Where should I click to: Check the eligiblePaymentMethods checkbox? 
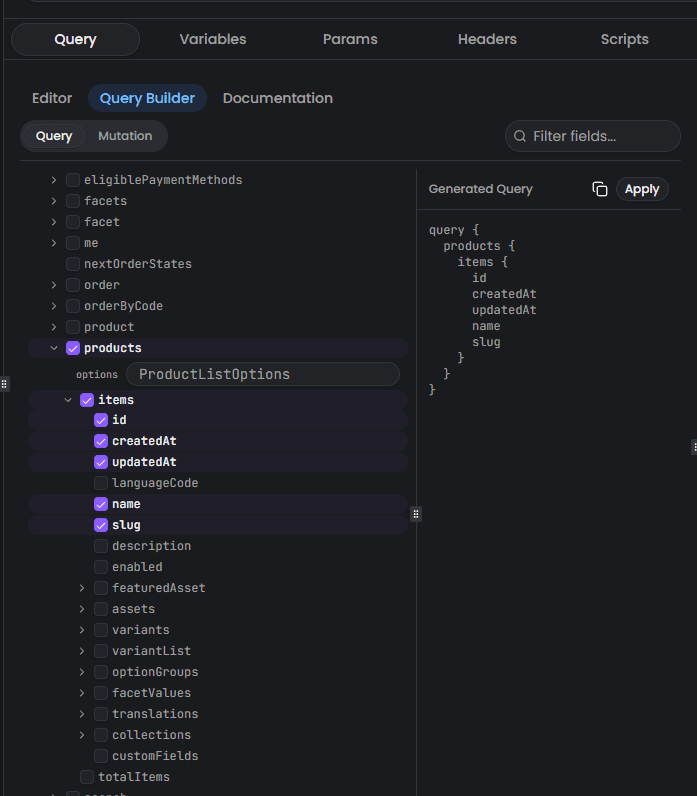pyautogui.click(x=73, y=180)
